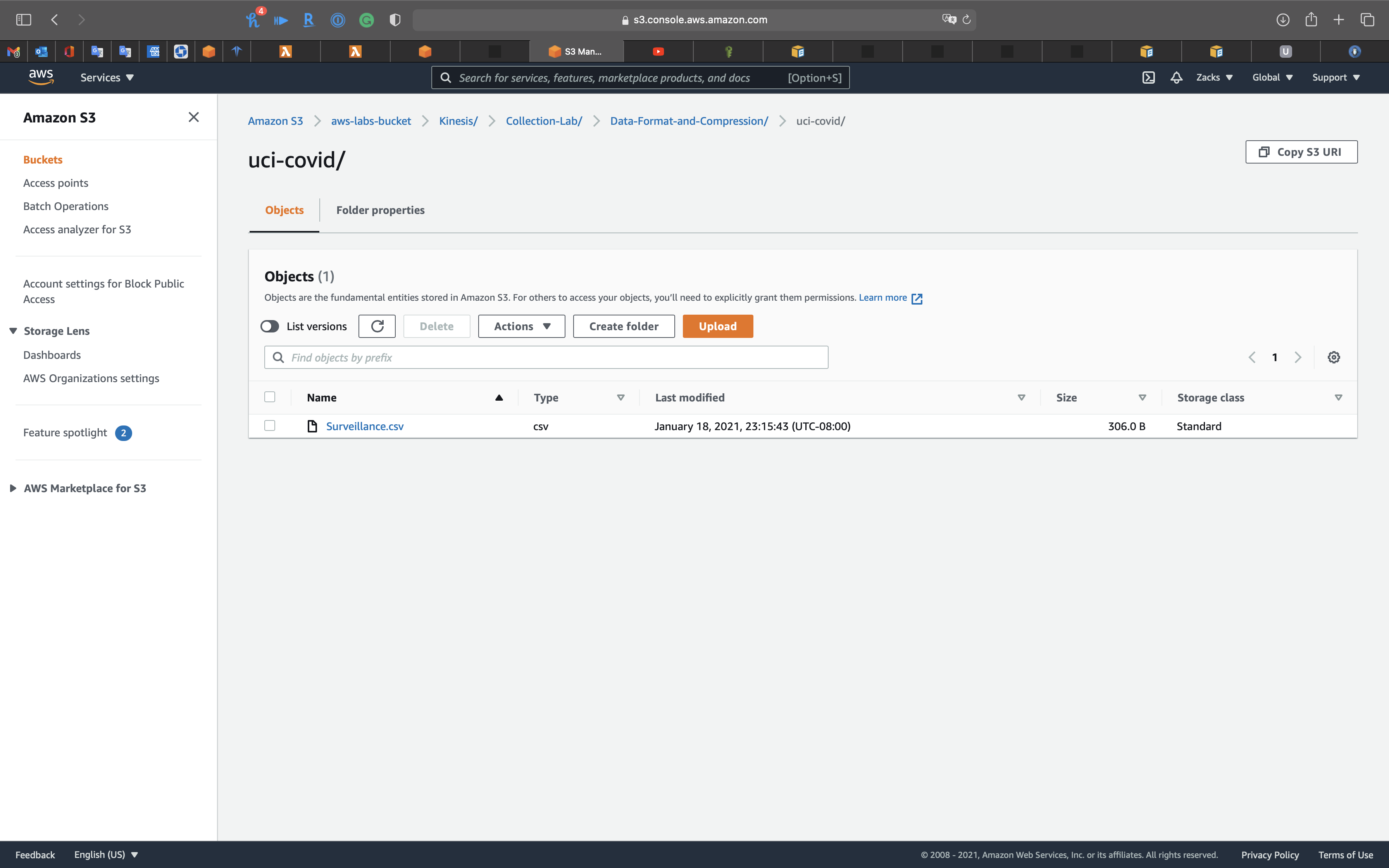Open the Actions dropdown menu
This screenshot has height=868, width=1389.
521,326
